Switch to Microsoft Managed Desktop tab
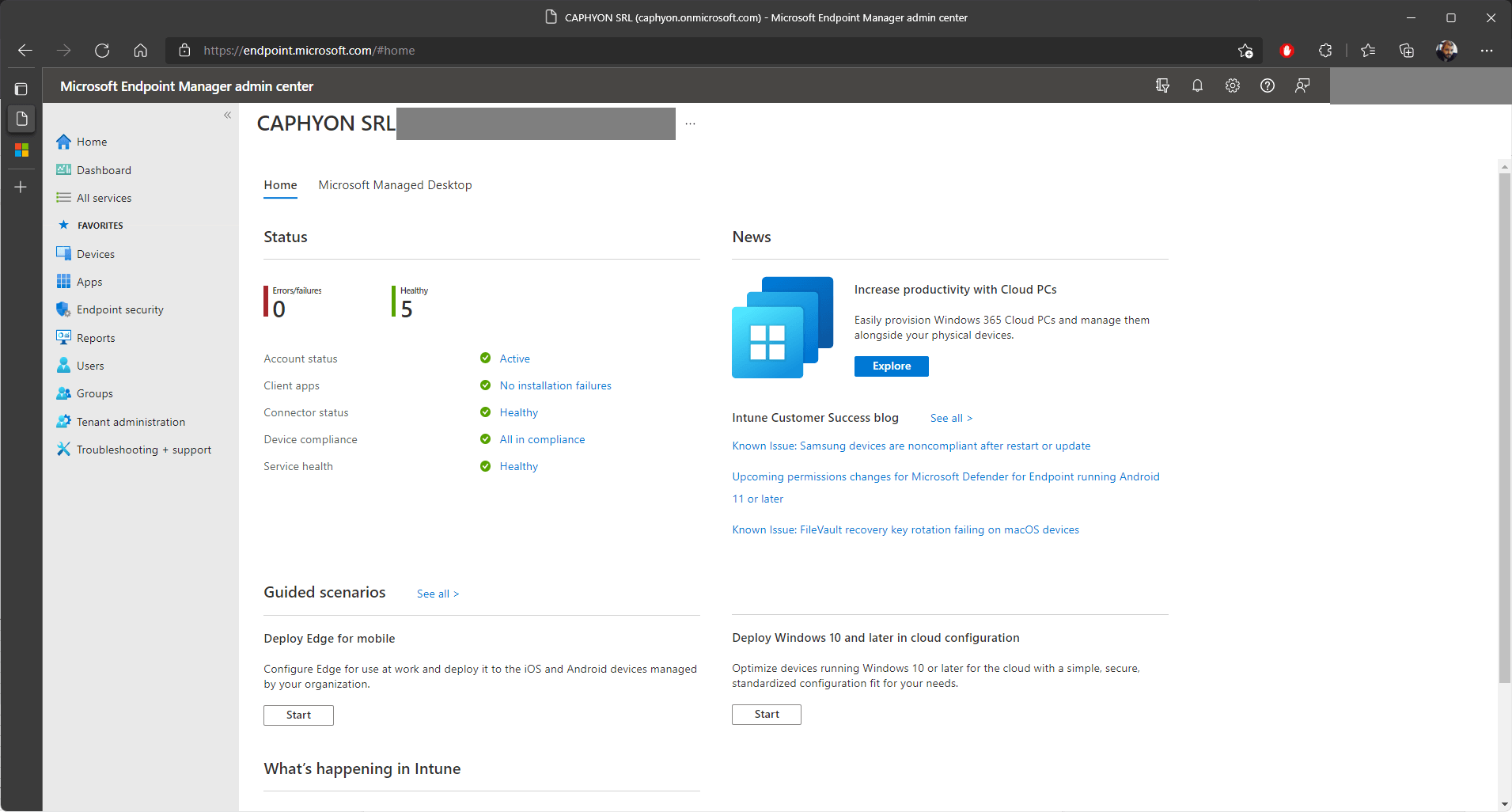 point(395,185)
